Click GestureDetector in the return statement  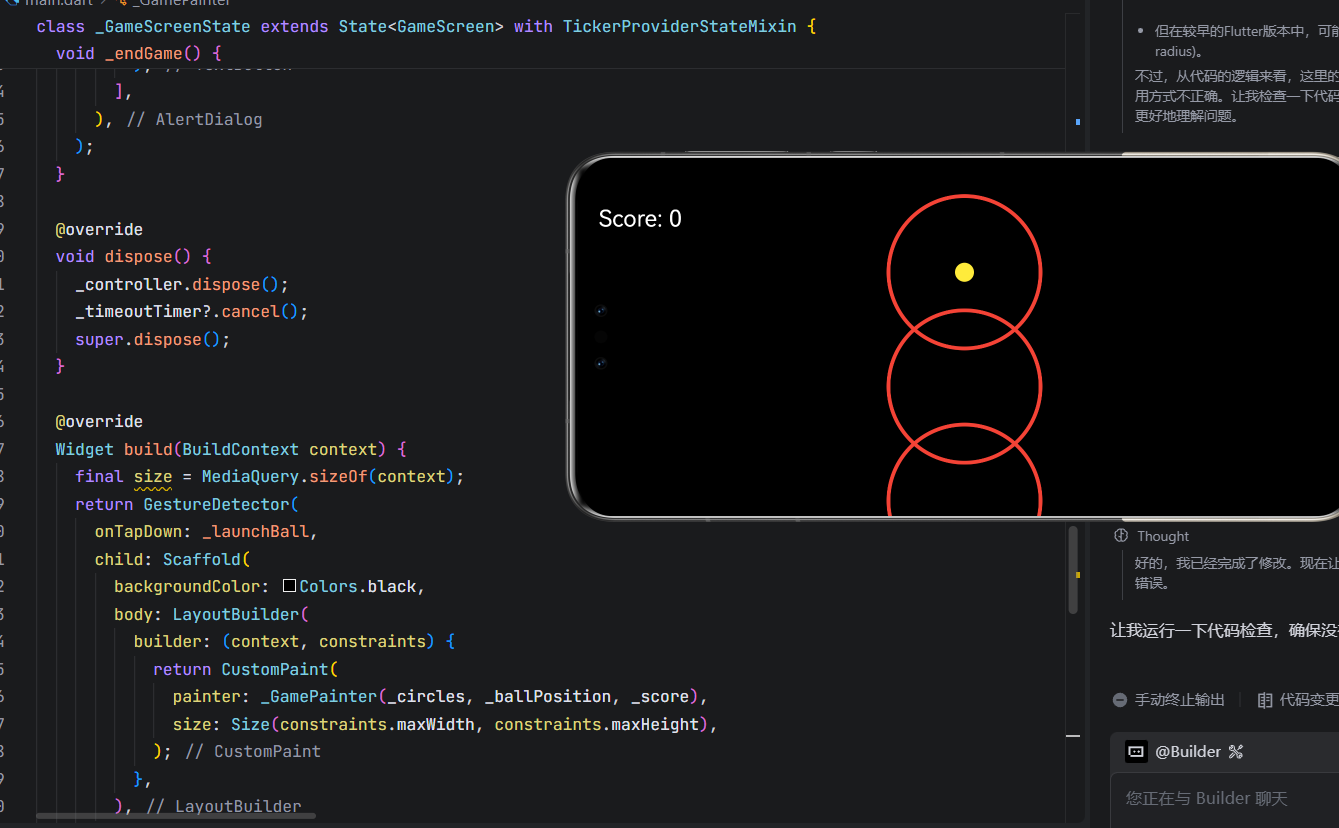pyautogui.click(x=217, y=504)
